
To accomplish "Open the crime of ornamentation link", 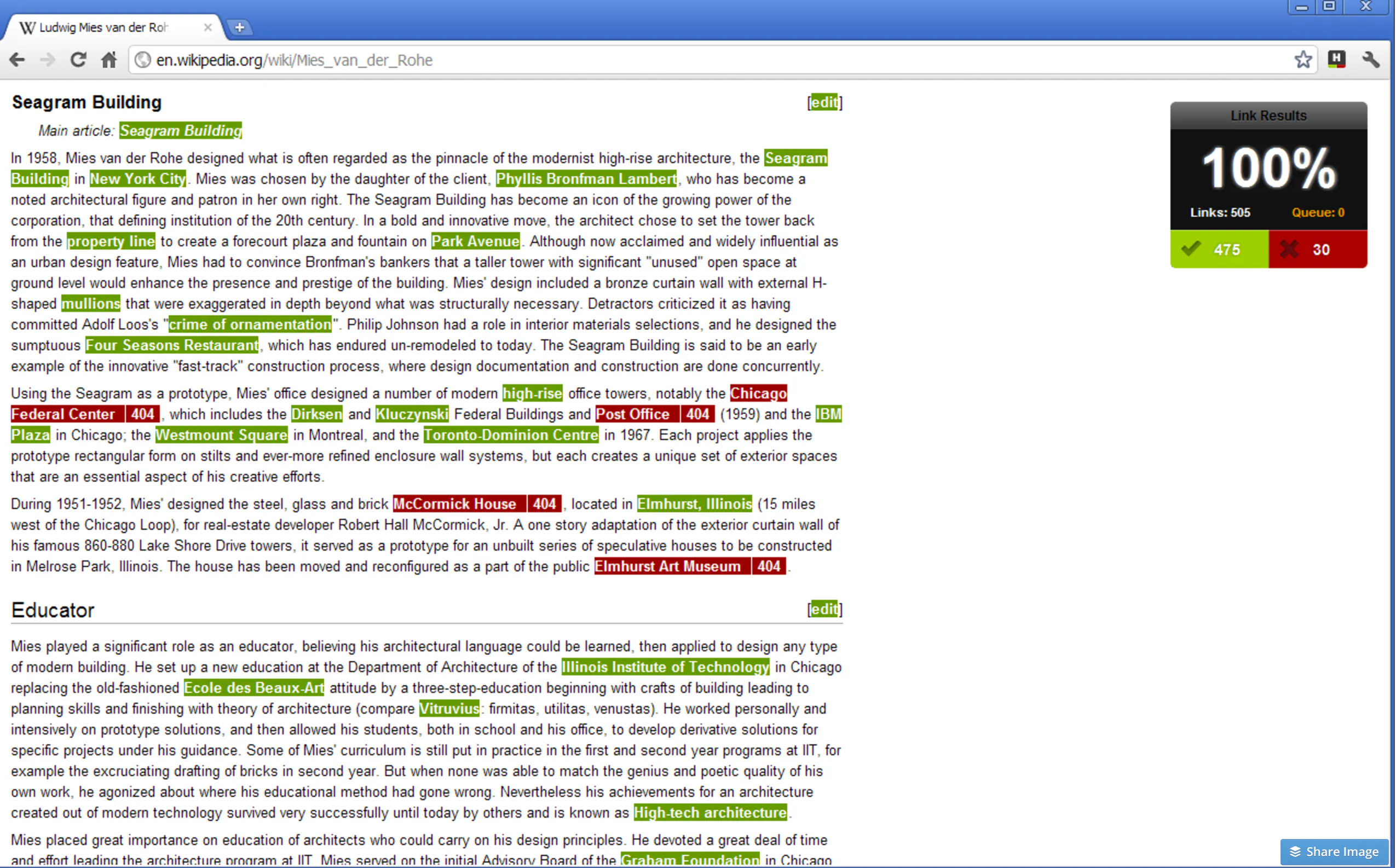I will click(x=250, y=325).
